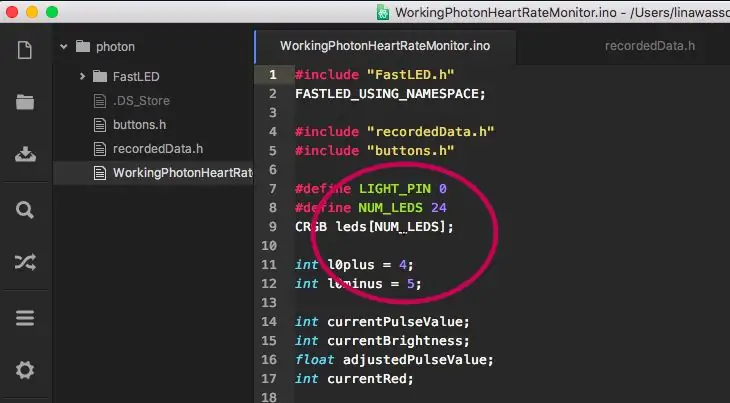Screen dimensions: 730x403
Task: Click the value 24 on line 8
Action: point(439,208)
